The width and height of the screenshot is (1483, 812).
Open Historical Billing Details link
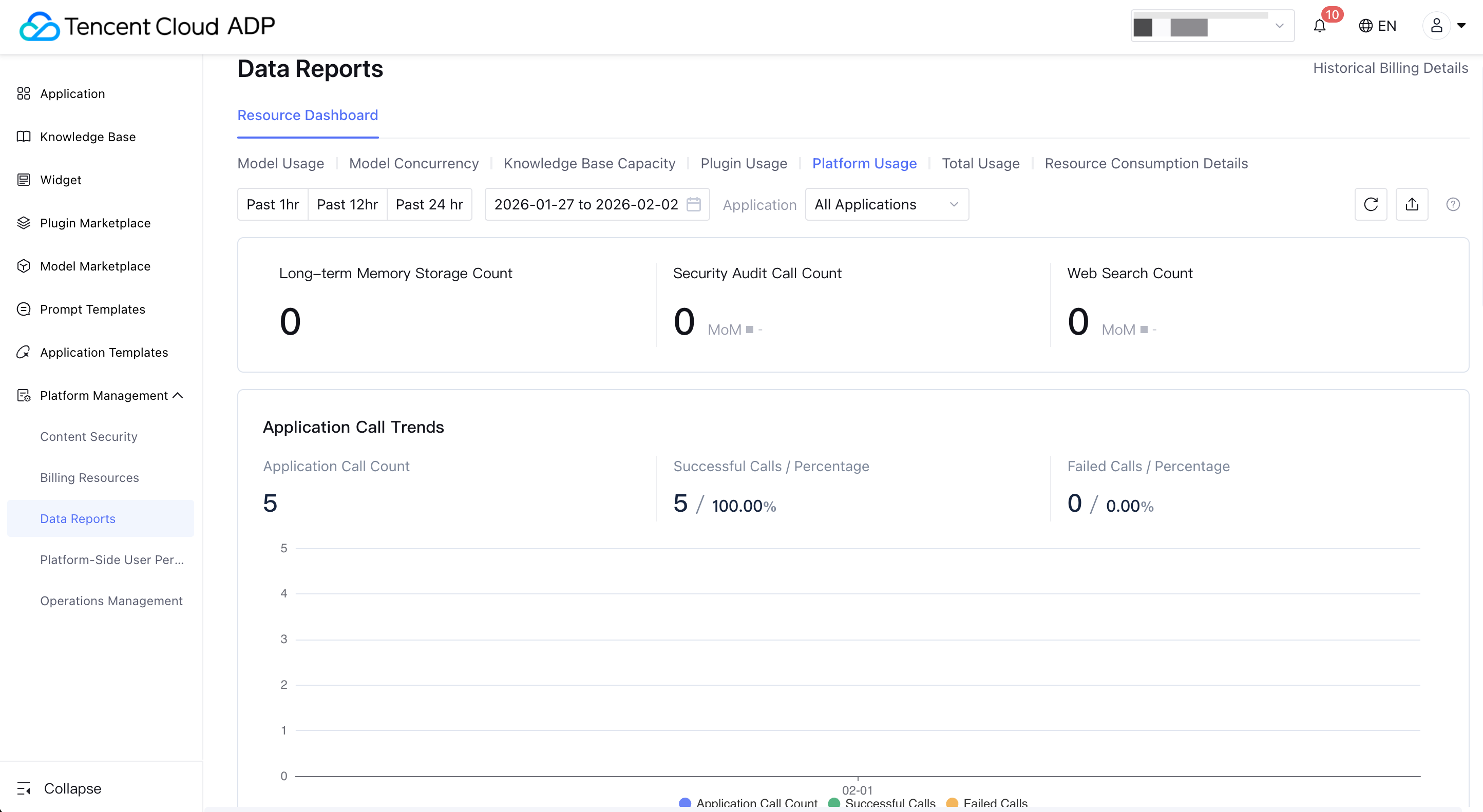tap(1390, 68)
